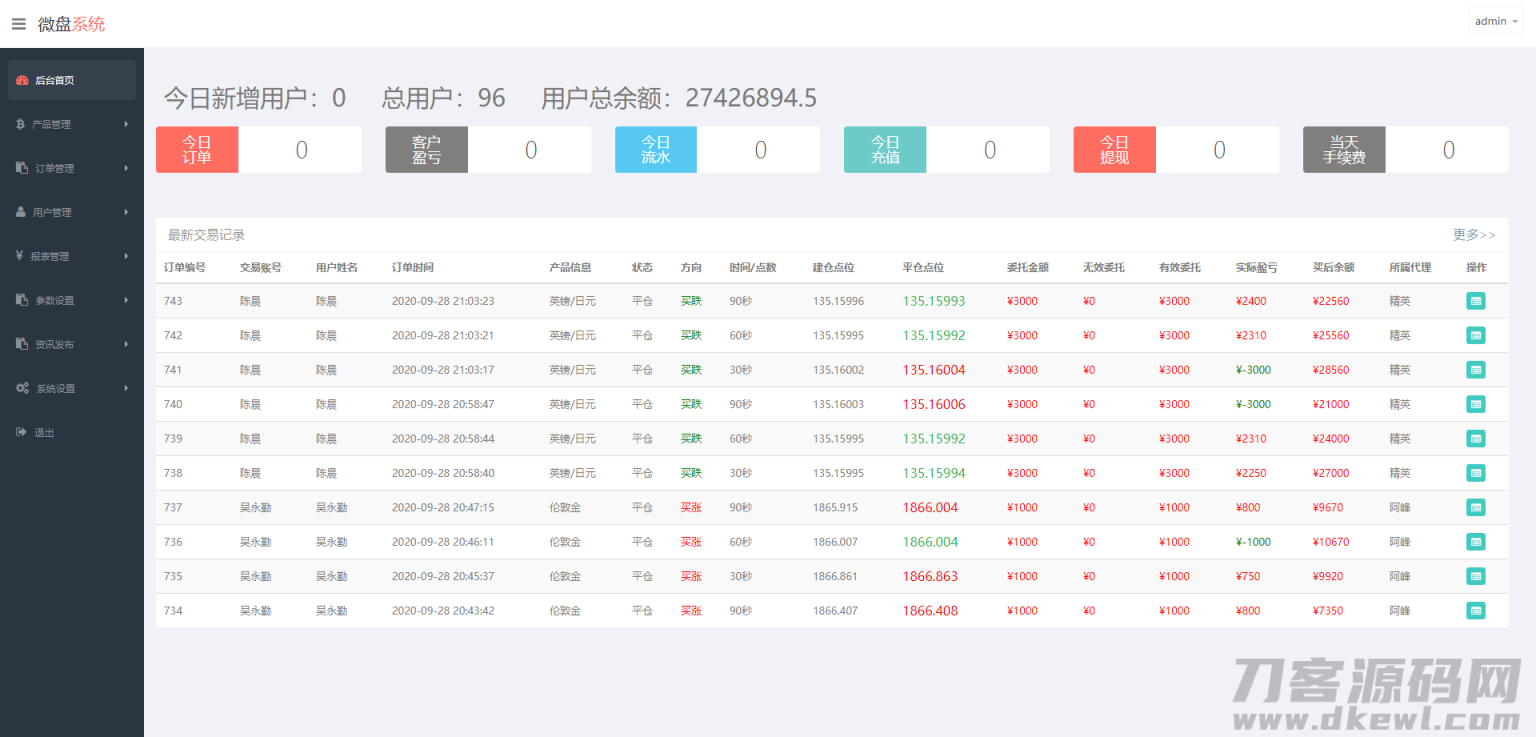Click the action icon for order 738

point(1475,473)
